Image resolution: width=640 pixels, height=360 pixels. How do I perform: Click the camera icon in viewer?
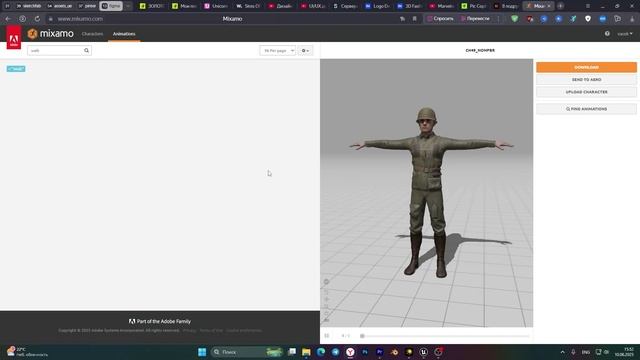[x=327, y=320]
